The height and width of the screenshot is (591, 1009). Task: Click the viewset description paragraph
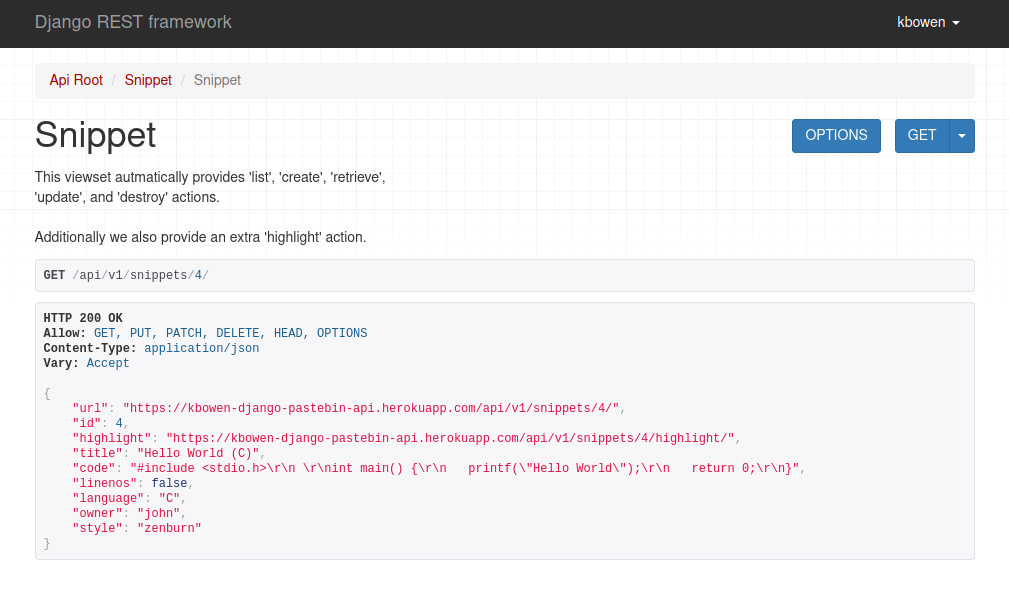click(210, 187)
